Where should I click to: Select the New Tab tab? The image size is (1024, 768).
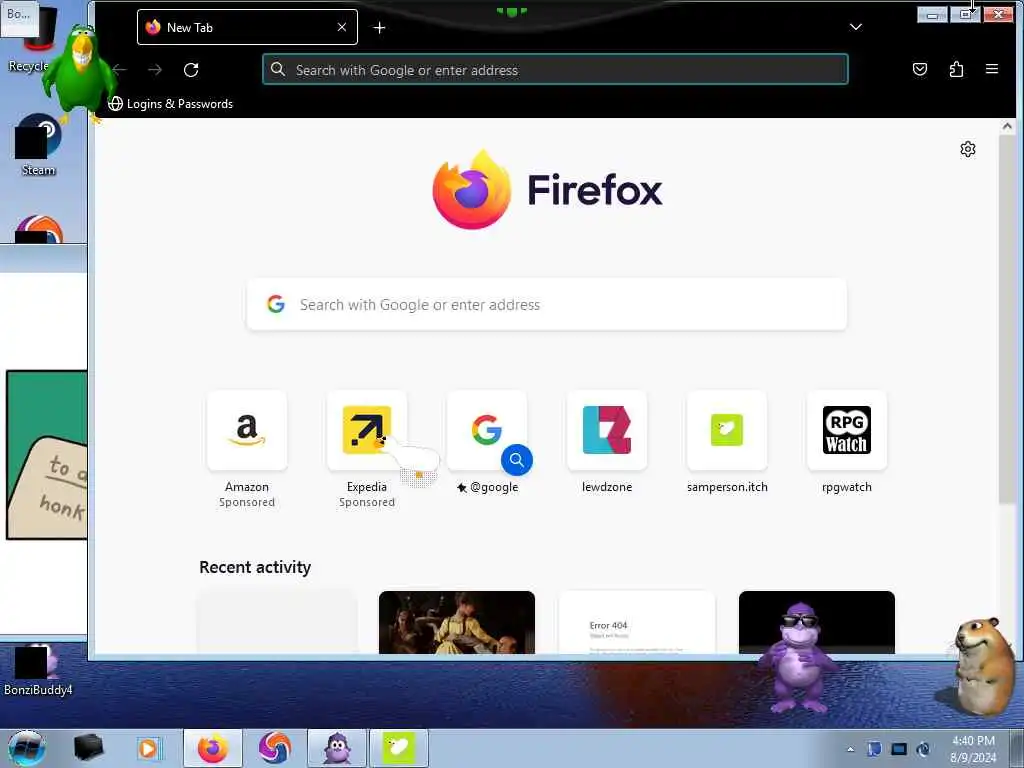coord(247,27)
